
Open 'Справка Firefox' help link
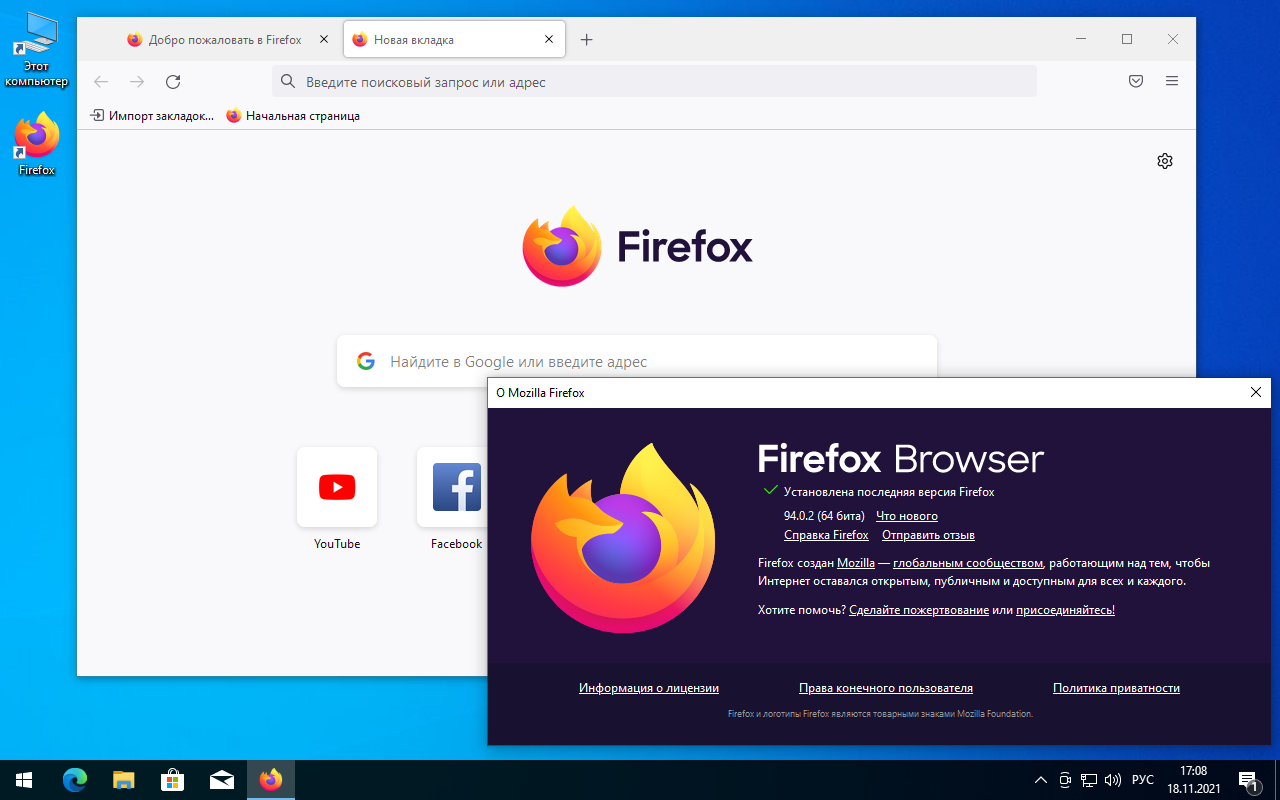coord(826,535)
